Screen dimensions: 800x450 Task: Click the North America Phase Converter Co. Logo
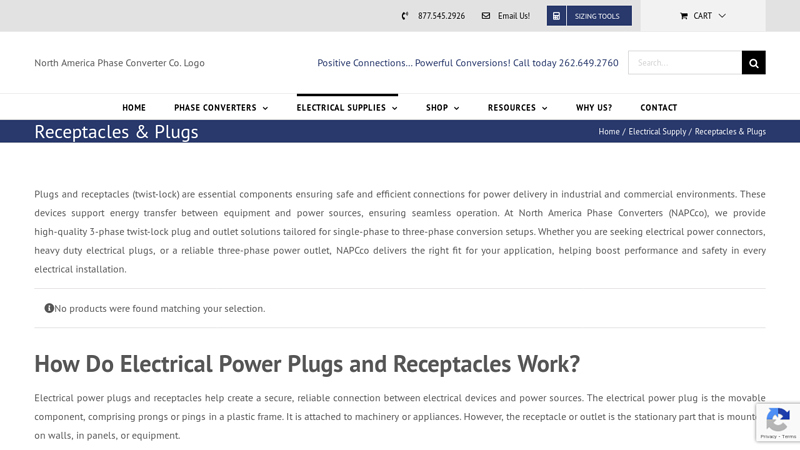pyautogui.click(x=119, y=63)
